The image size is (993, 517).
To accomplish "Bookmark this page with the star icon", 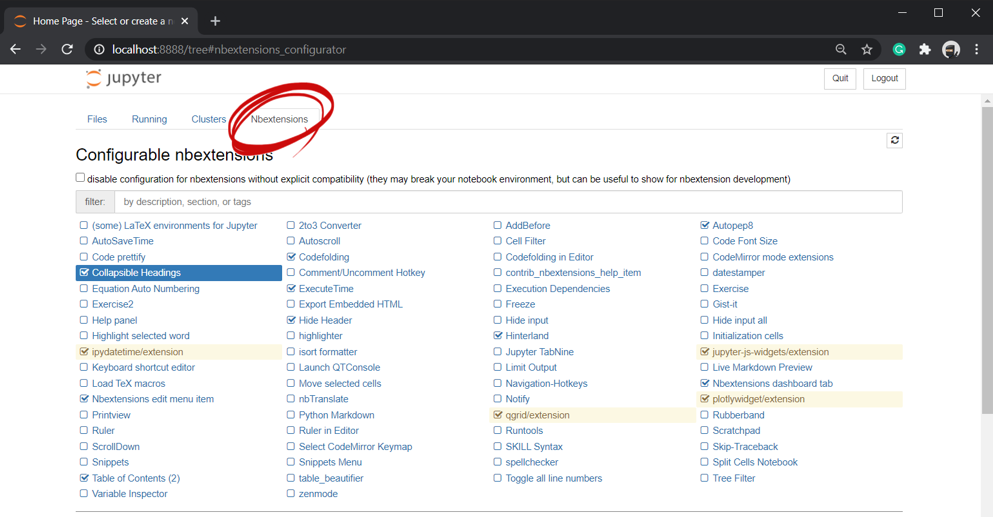I will coord(867,49).
